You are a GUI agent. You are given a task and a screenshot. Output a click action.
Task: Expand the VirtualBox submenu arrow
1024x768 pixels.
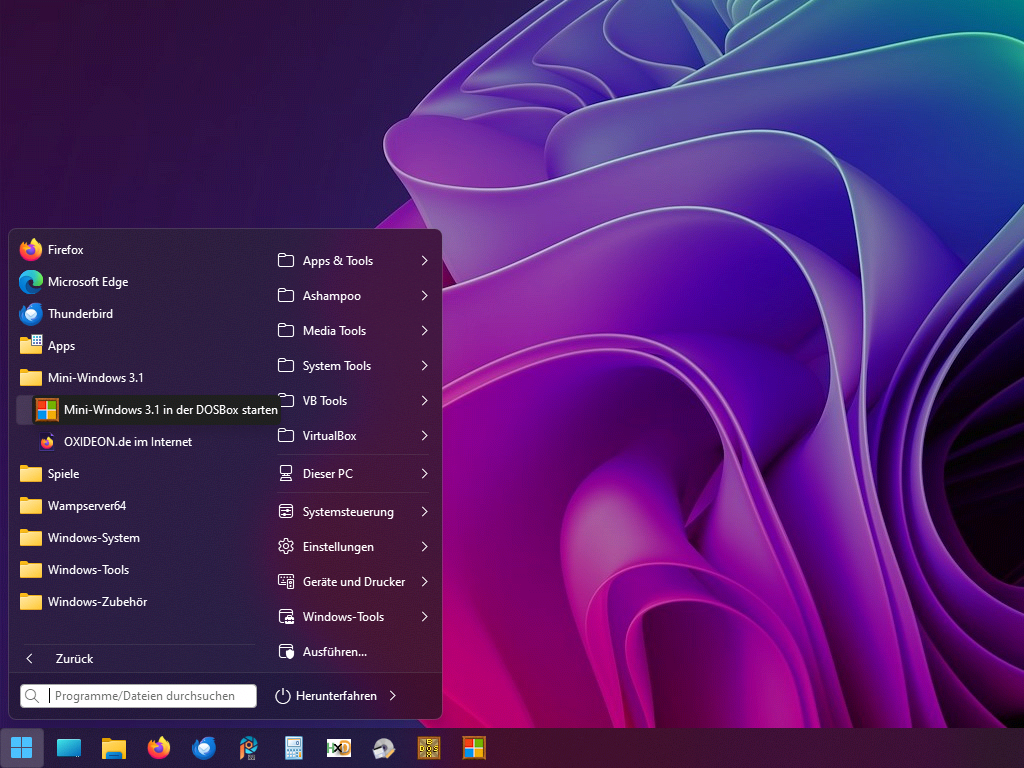pos(424,436)
